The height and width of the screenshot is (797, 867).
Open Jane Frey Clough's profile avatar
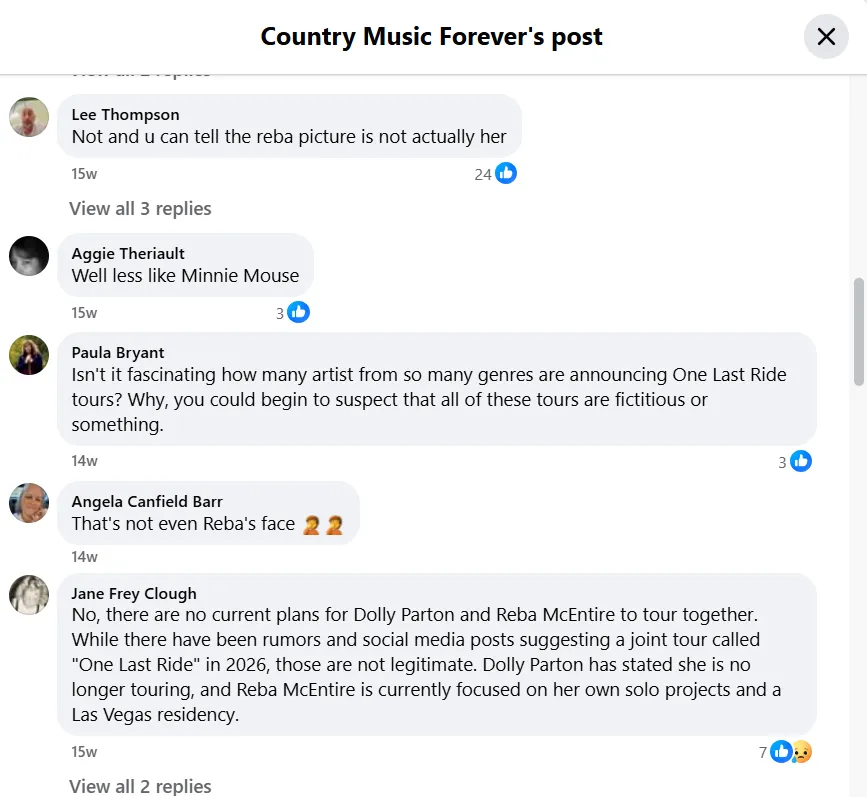29,595
